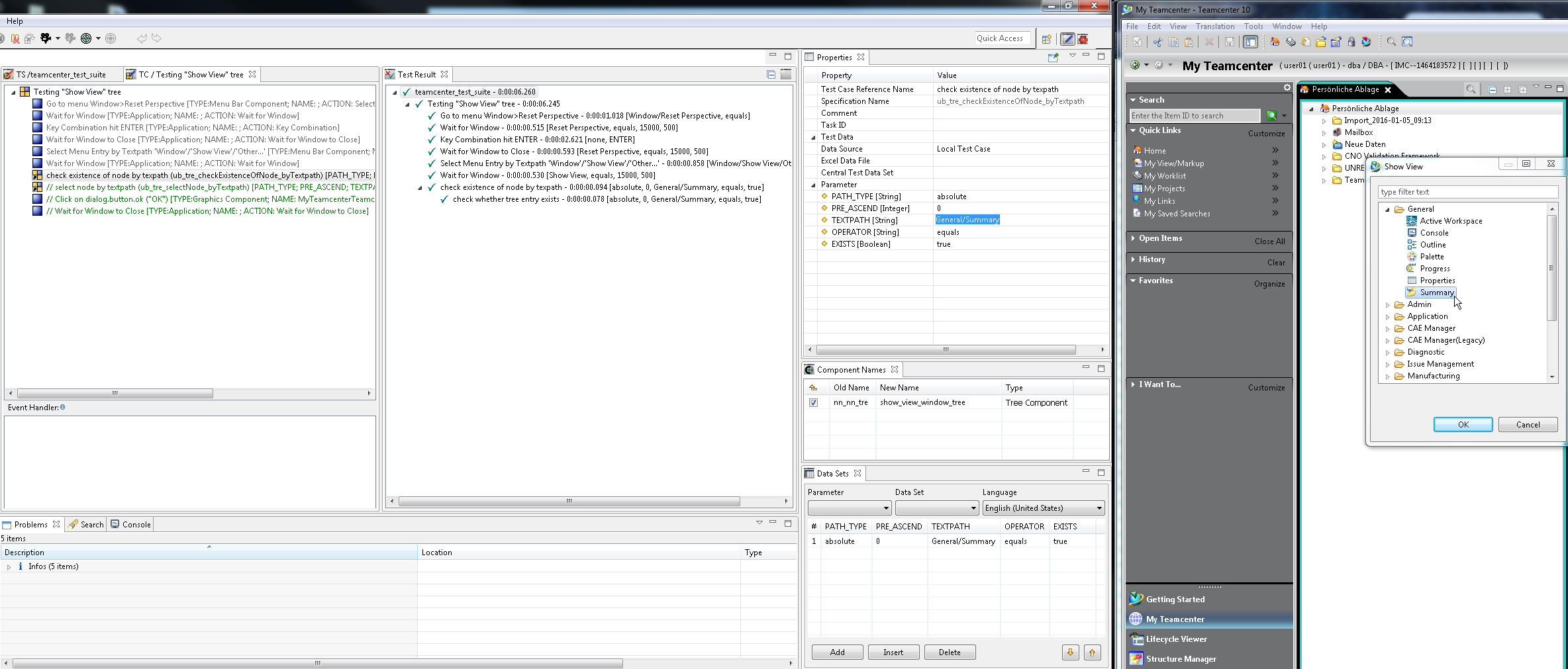Screen dimensions: 1568x669
Task: Switch to the Search tab in bottom panel
Action: click(x=86, y=525)
